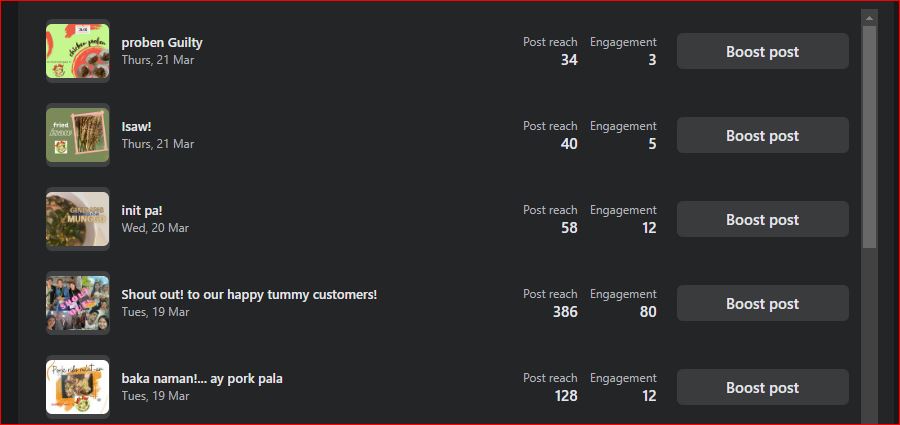Open the baka naman pork post thumbnail

pyautogui.click(x=77, y=387)
